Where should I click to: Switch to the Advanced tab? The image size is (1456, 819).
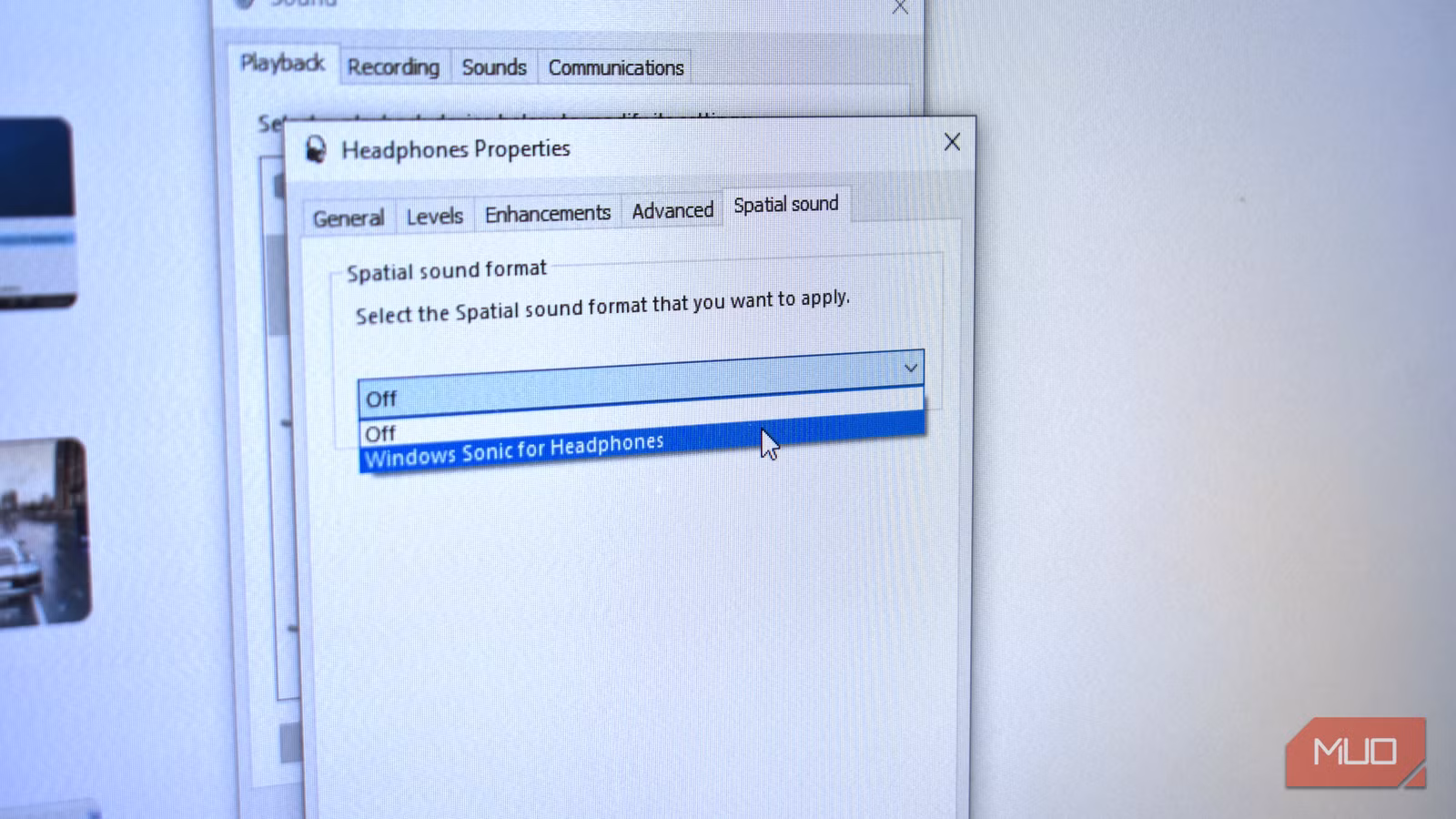672,210
